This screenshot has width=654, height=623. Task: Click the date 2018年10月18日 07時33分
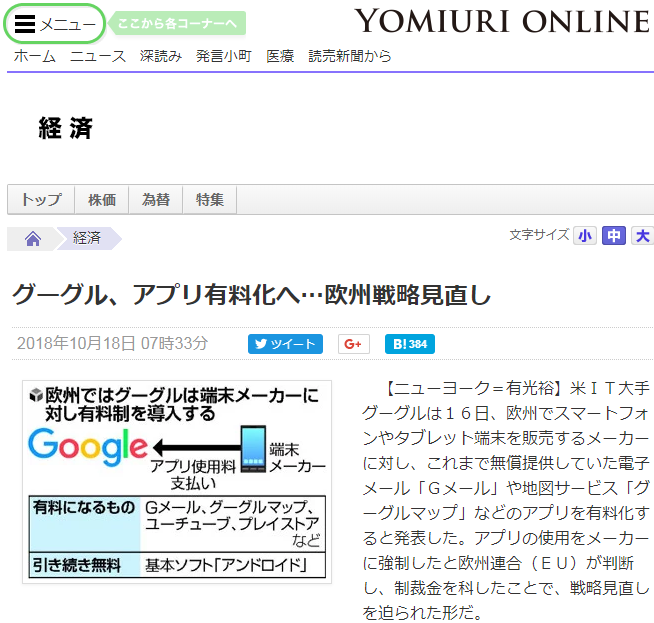coord(112,344)
